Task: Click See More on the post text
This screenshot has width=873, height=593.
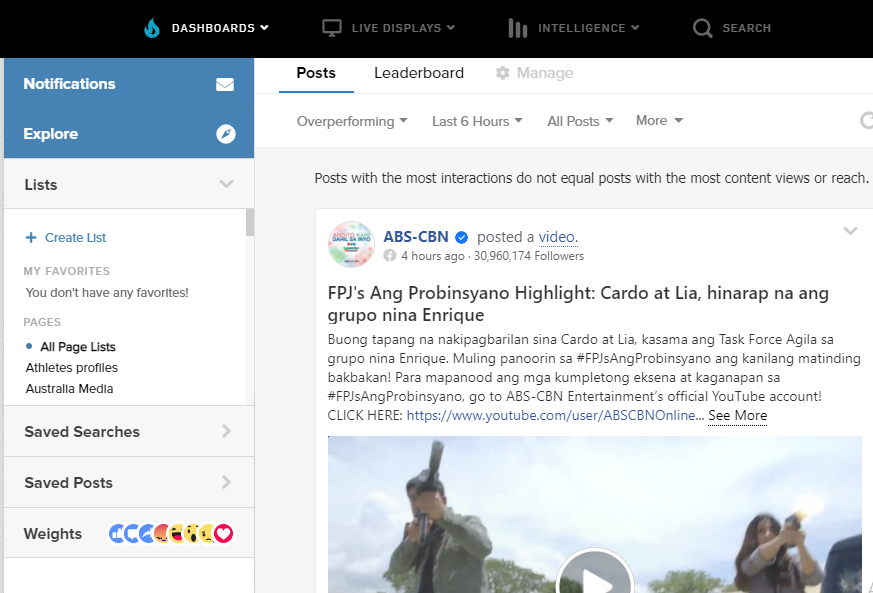Action: (x=737, y=415)
